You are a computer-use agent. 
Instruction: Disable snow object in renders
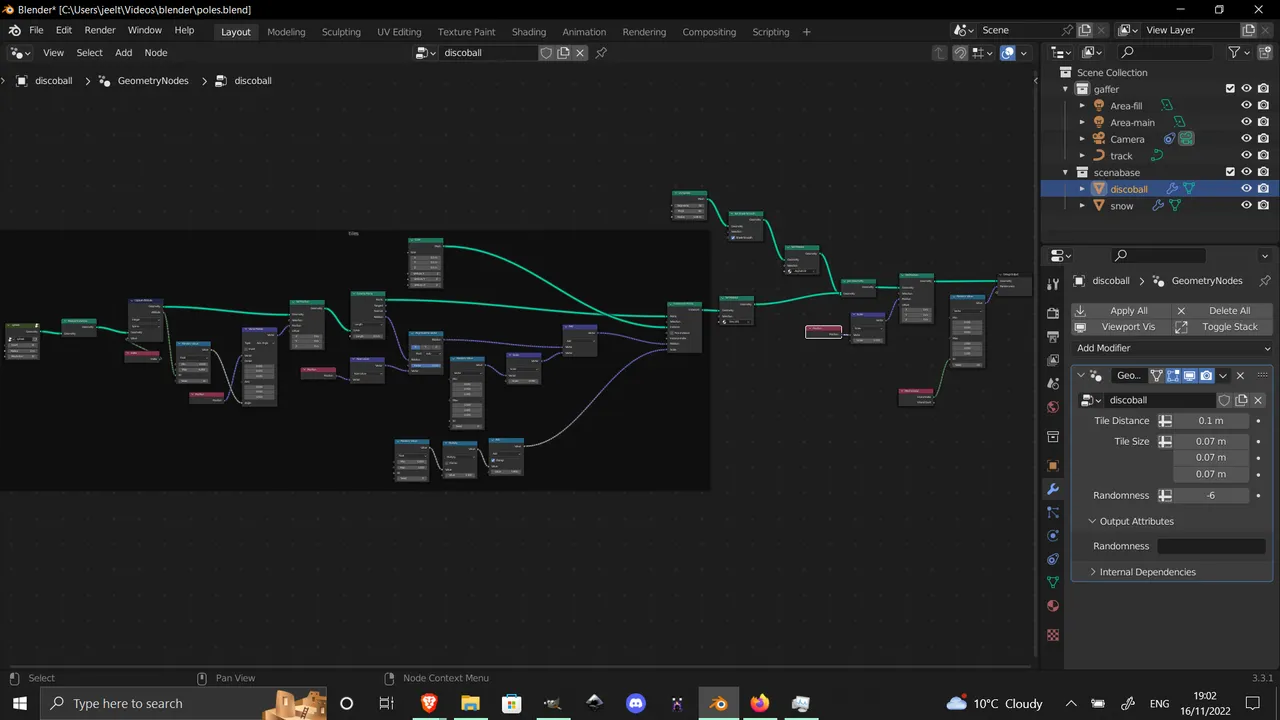coord(1263,205)
